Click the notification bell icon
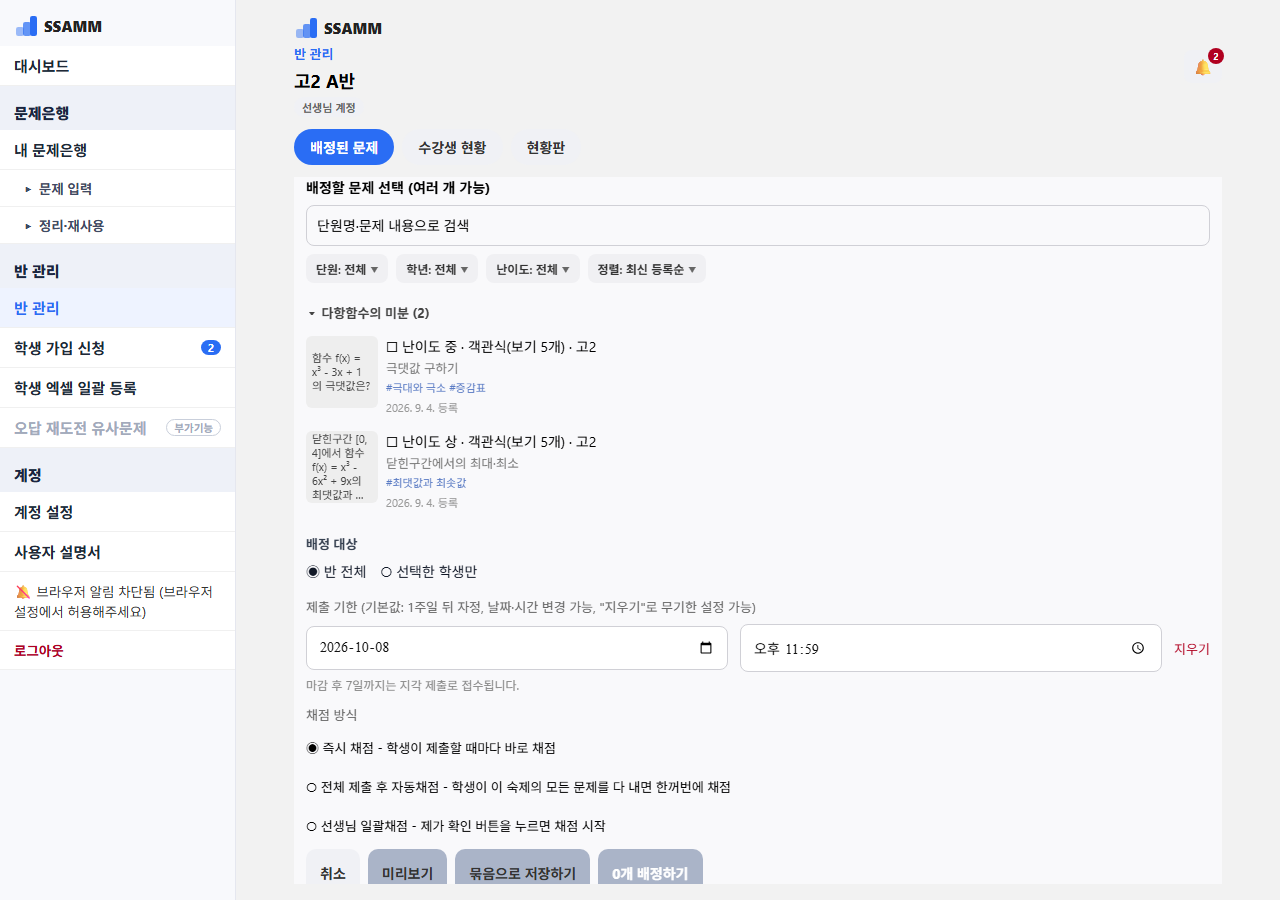Image resolution: width=1280 pixels, height=900 pixels. (x=1202, y=67)
